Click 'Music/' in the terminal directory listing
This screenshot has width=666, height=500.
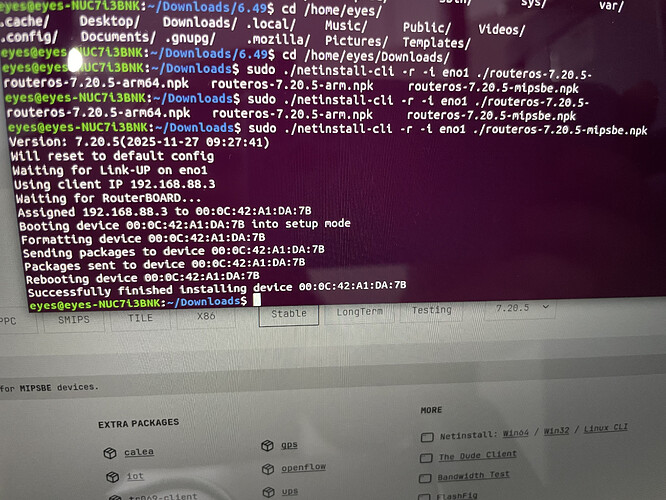pyautogui.click(x=346, y=25)
